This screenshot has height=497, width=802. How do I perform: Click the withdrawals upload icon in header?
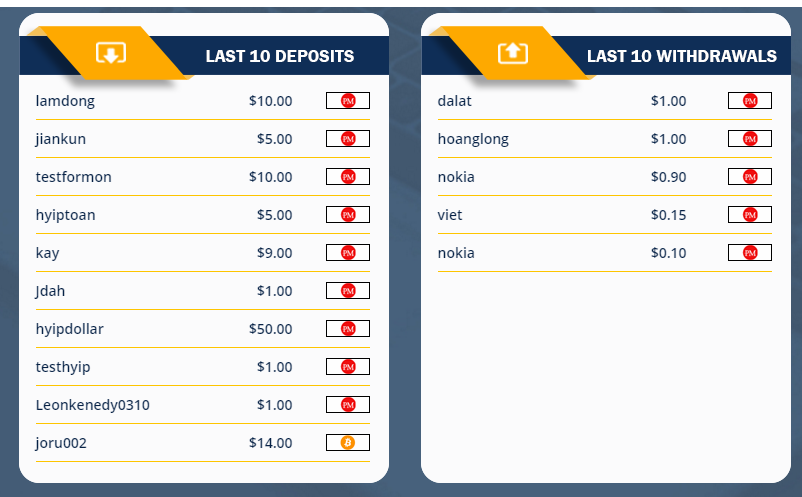point(512,53)
